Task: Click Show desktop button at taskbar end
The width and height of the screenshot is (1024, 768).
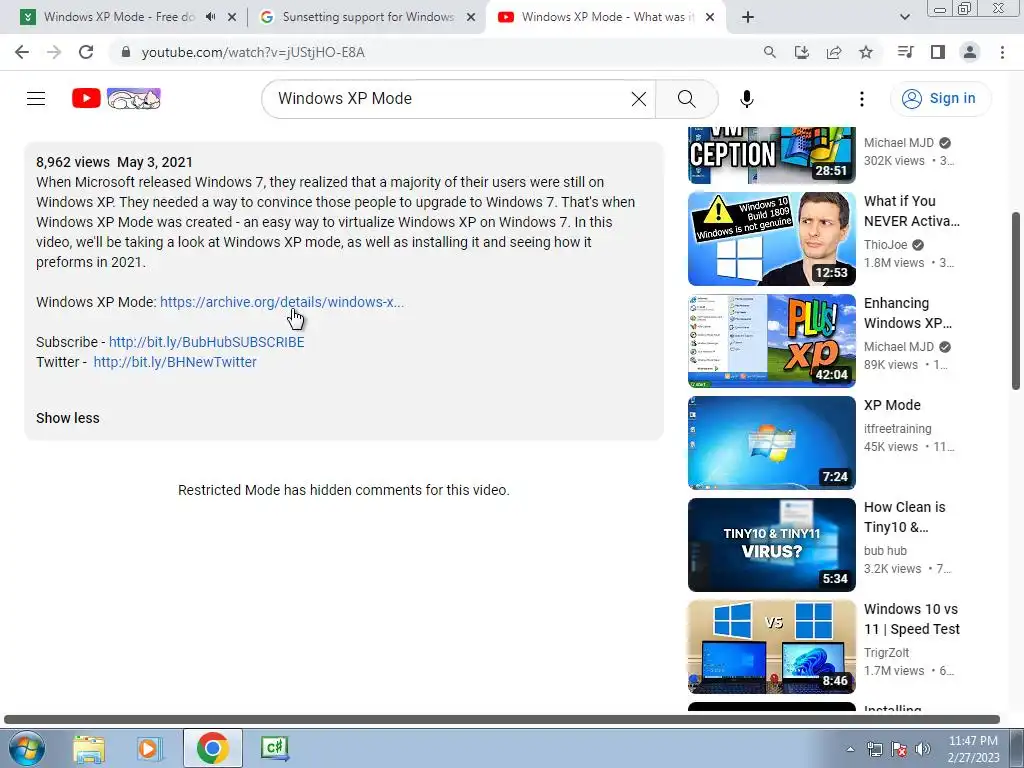Action: (x=1017, y=748)
